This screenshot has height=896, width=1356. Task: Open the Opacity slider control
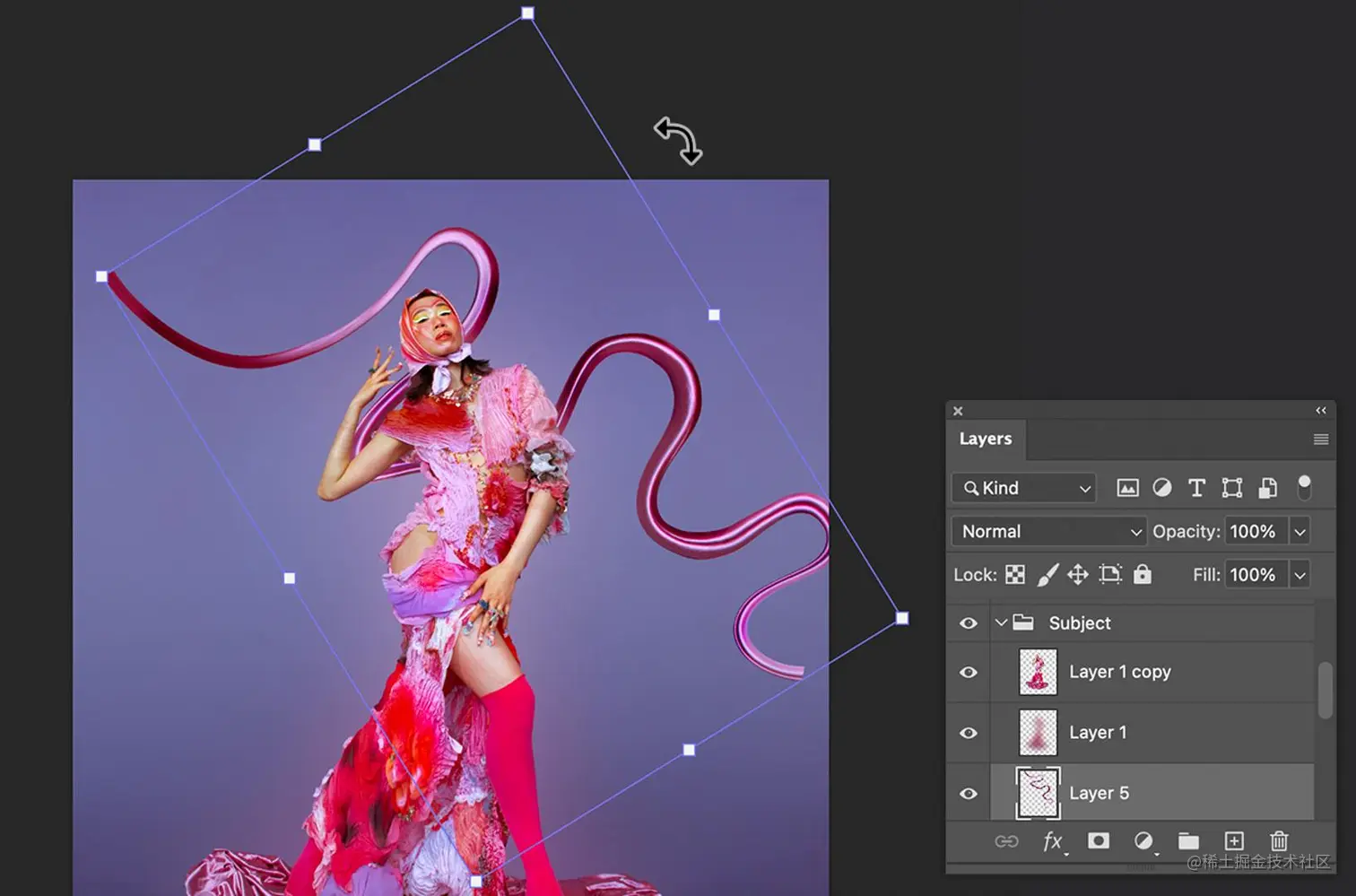pyautogui.click(x=1299, y=531)
